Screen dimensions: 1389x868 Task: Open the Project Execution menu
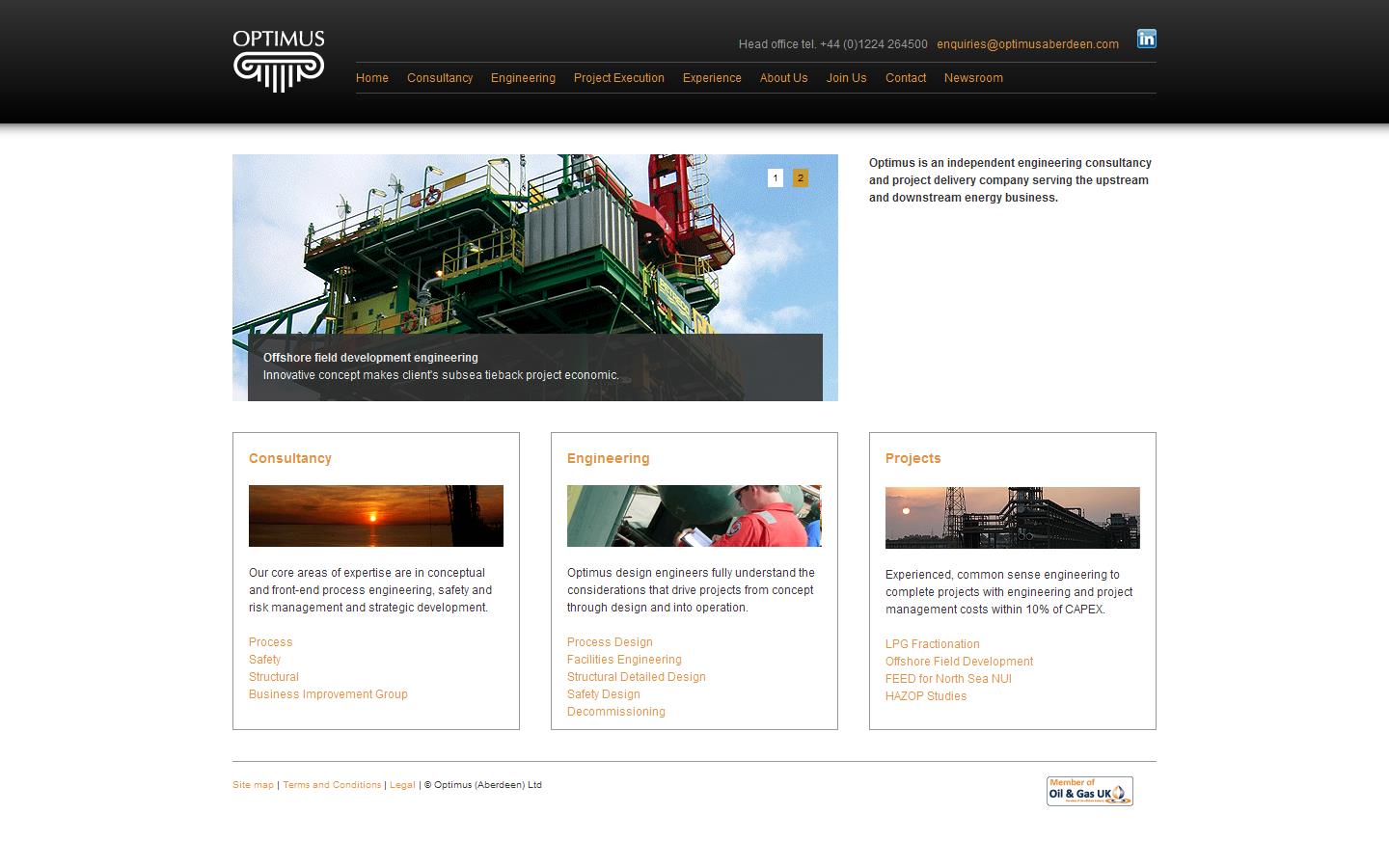619,78
